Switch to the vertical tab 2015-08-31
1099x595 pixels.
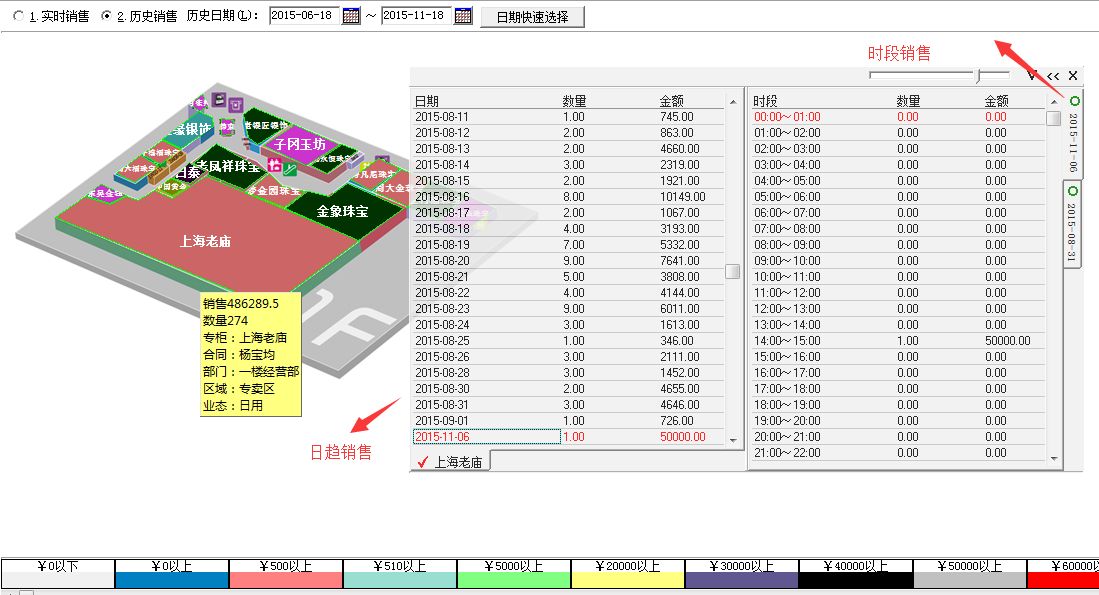pyautogui.click(x=1072, y=224)
